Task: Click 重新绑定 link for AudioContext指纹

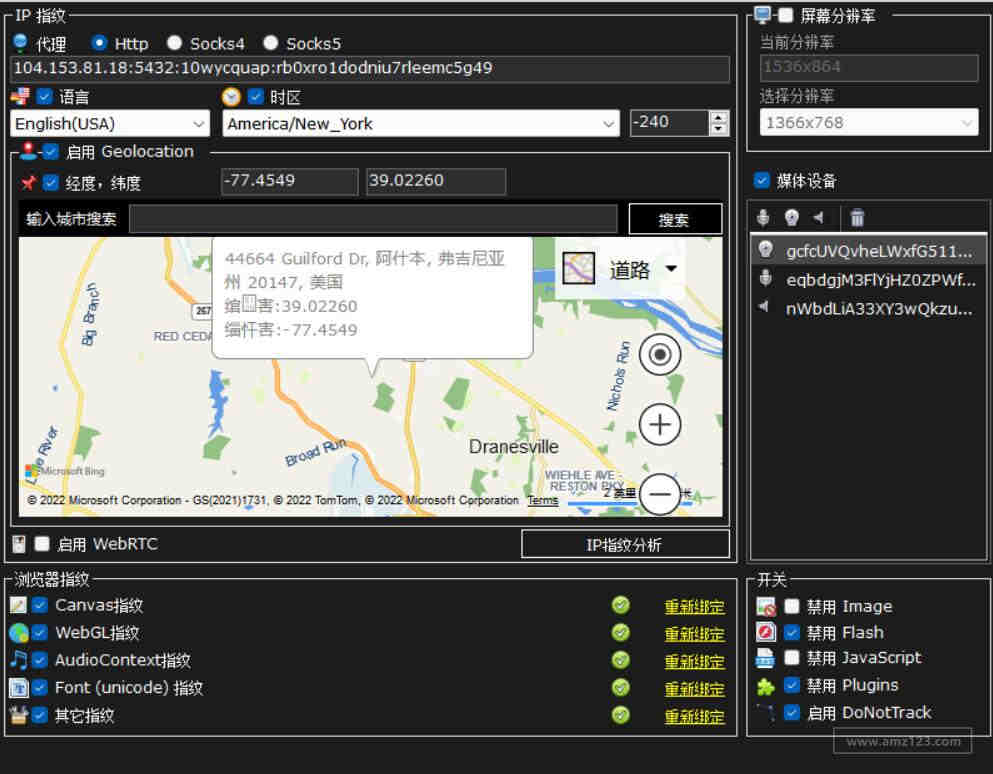Action: coord(694,661)
